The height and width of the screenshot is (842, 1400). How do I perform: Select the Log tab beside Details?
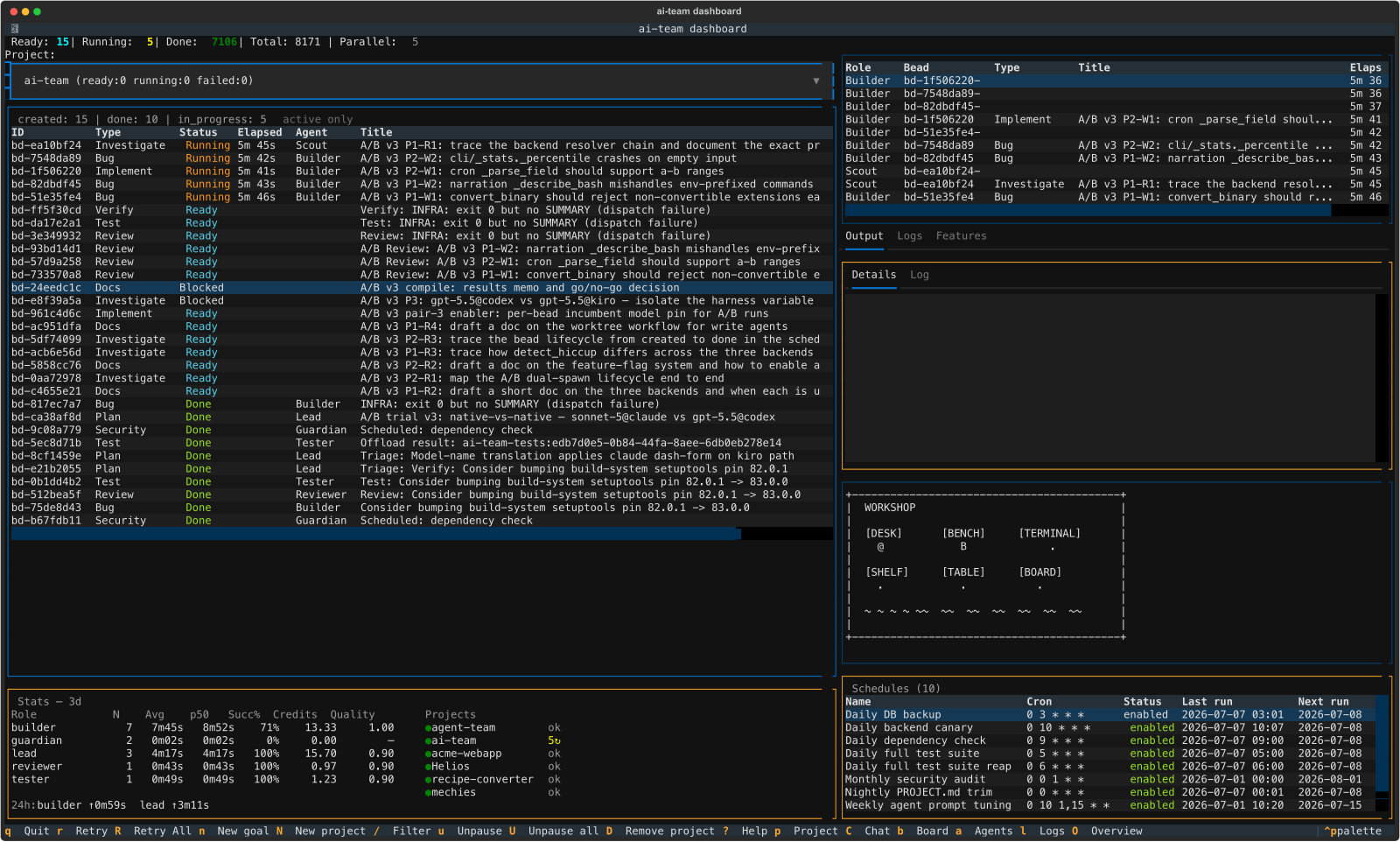[919, 275]
